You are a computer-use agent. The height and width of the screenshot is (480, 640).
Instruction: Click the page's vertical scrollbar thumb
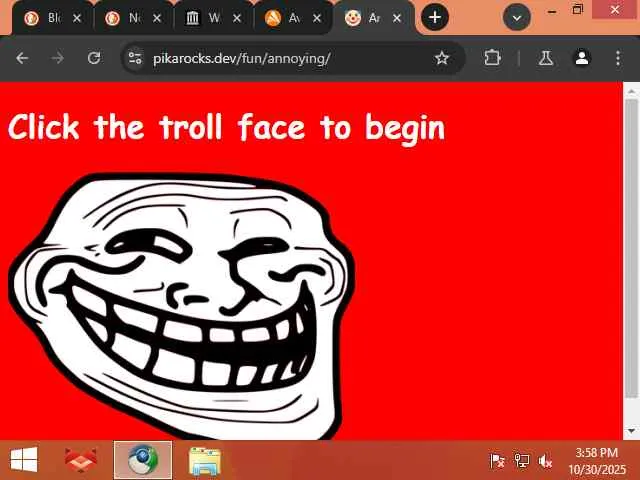click(631, 247)
